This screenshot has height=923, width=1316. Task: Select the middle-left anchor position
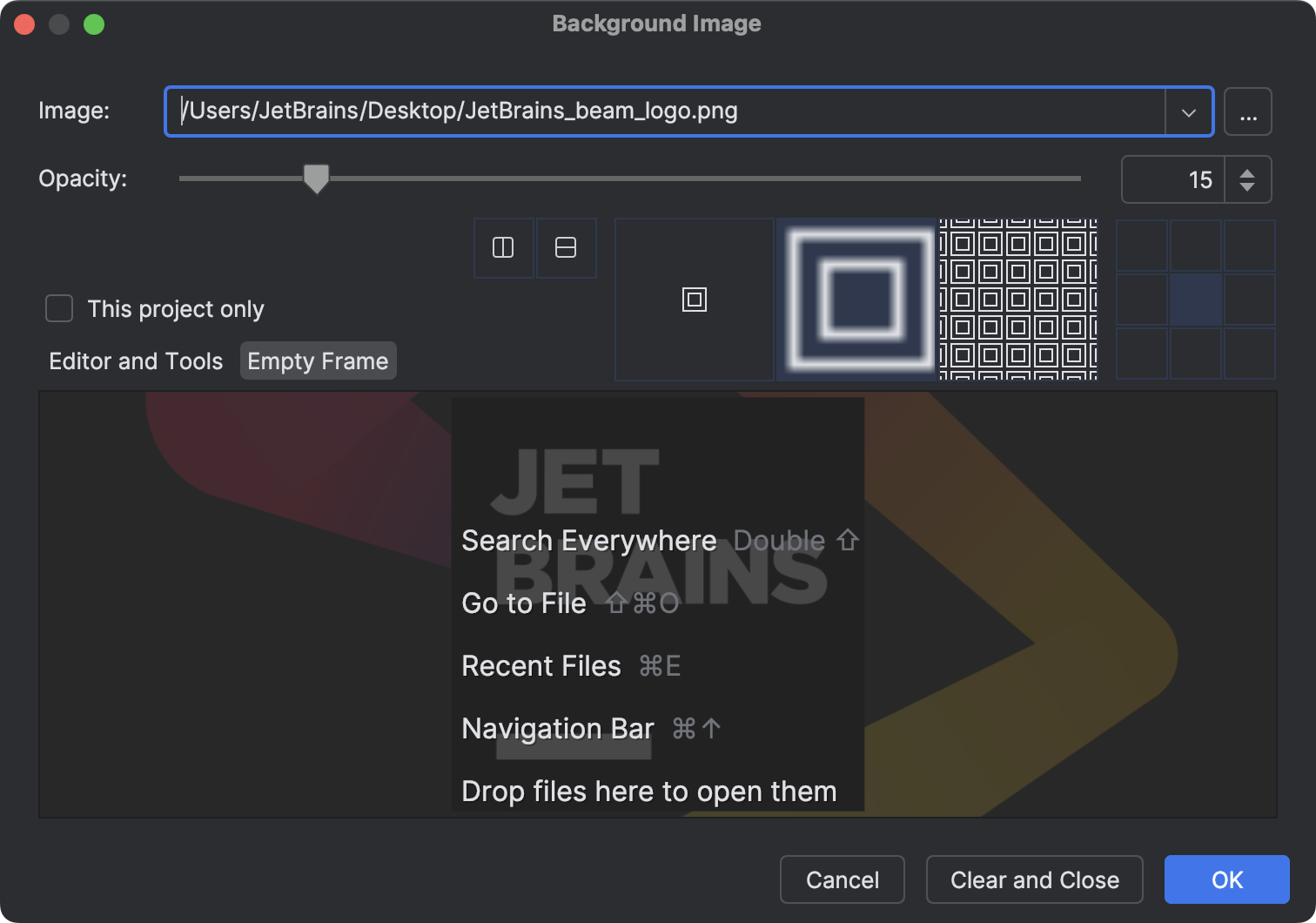click(x=1141, y=300)
